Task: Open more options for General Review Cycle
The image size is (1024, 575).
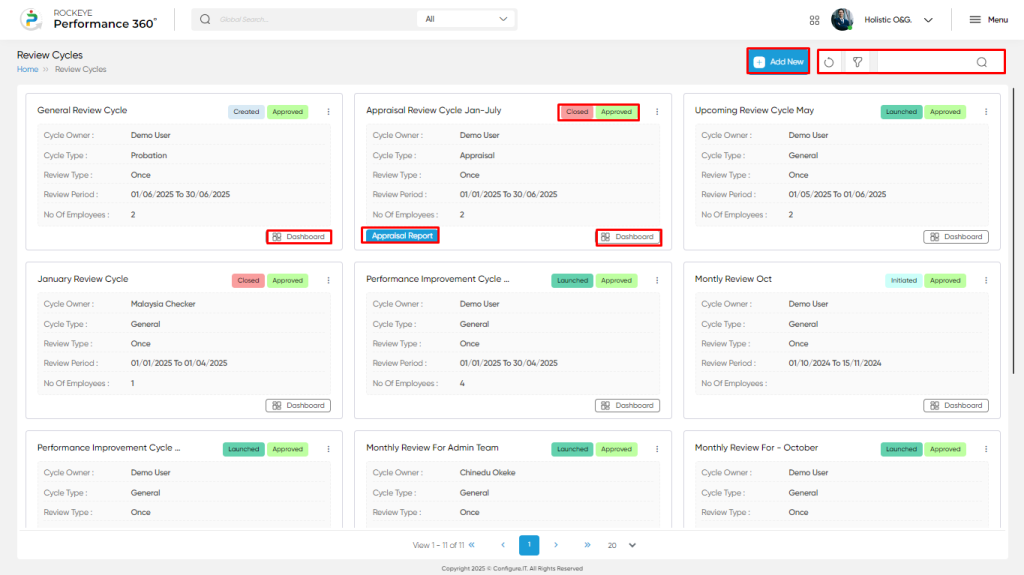Action: click(328, 112)
